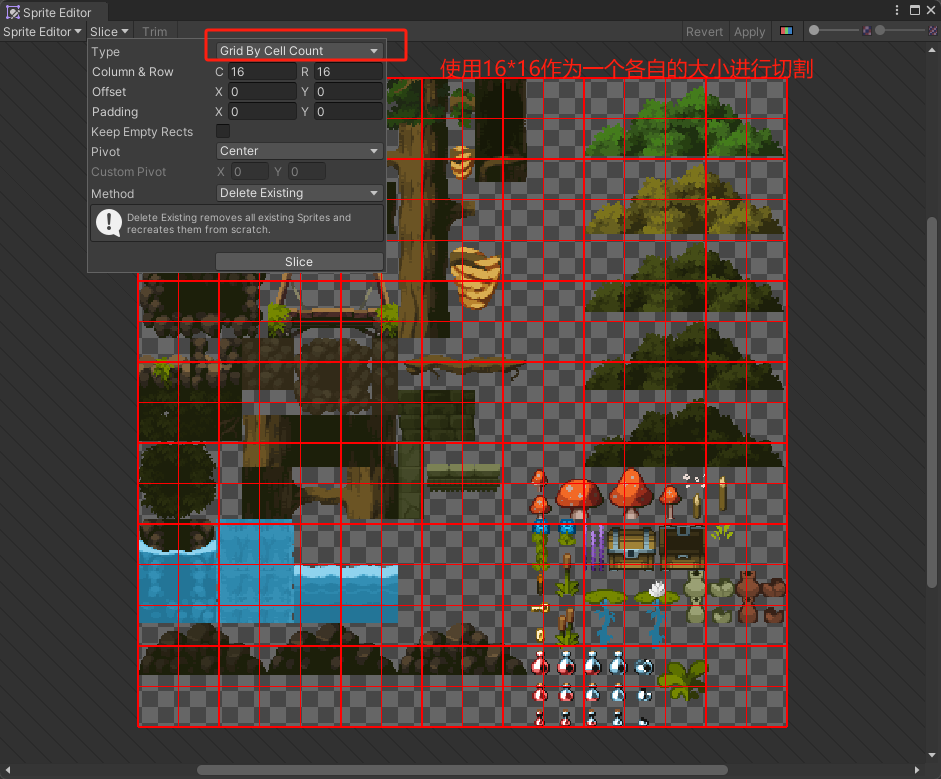
Task: Click the Padding X input field
Action: tap(262, 112)
